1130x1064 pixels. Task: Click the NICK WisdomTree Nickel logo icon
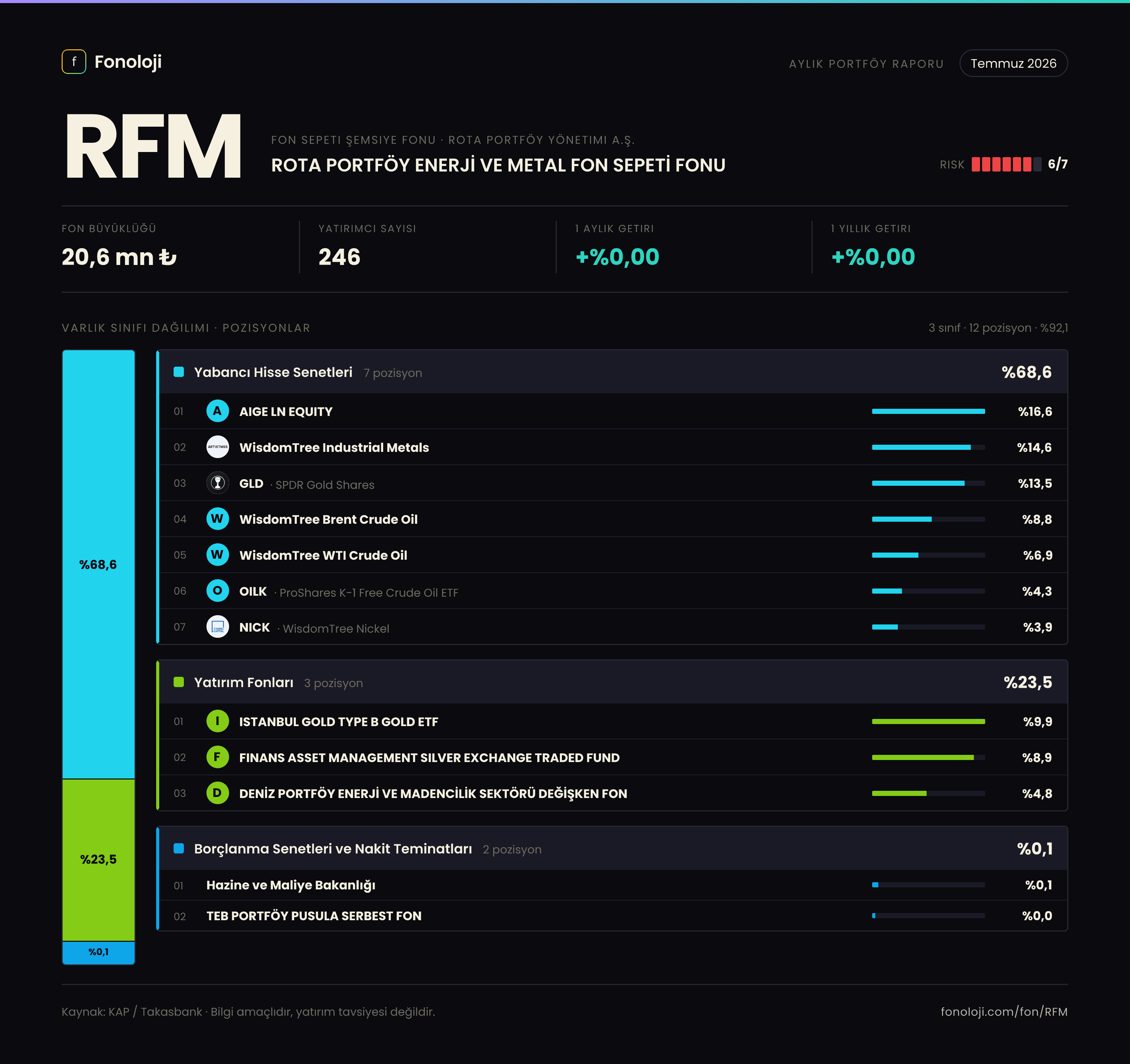pos(217,627)
